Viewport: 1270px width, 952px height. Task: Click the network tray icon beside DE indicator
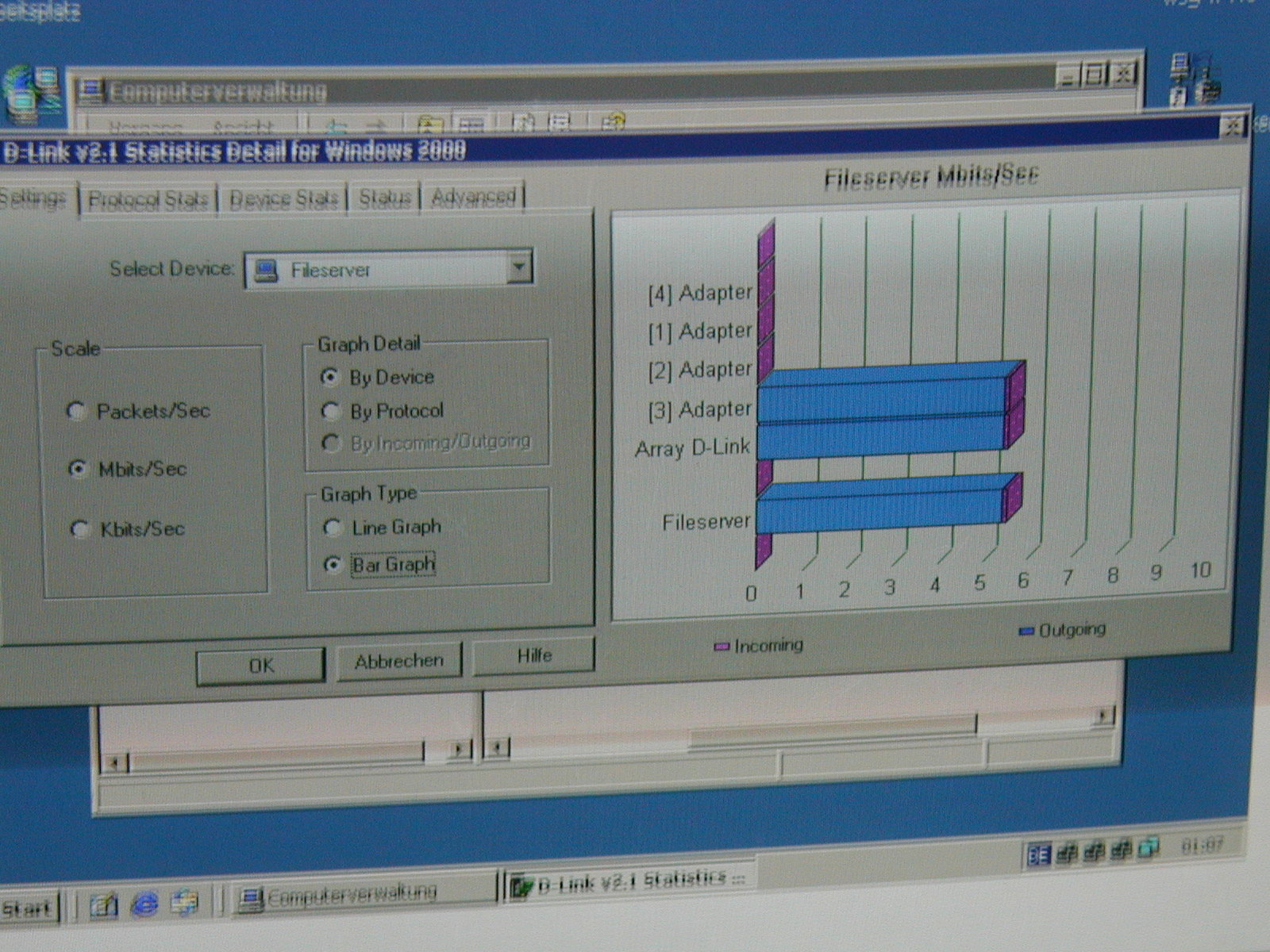1067,853
